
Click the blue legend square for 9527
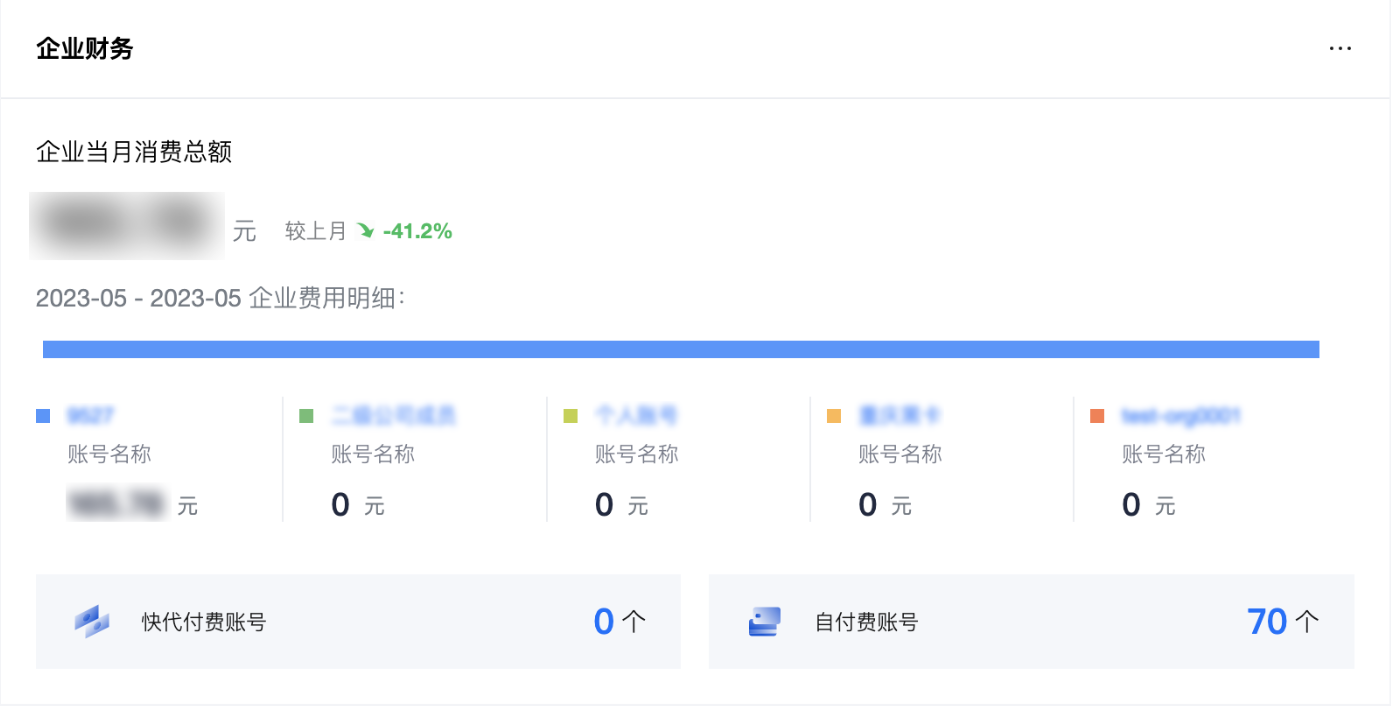[43, 416]
